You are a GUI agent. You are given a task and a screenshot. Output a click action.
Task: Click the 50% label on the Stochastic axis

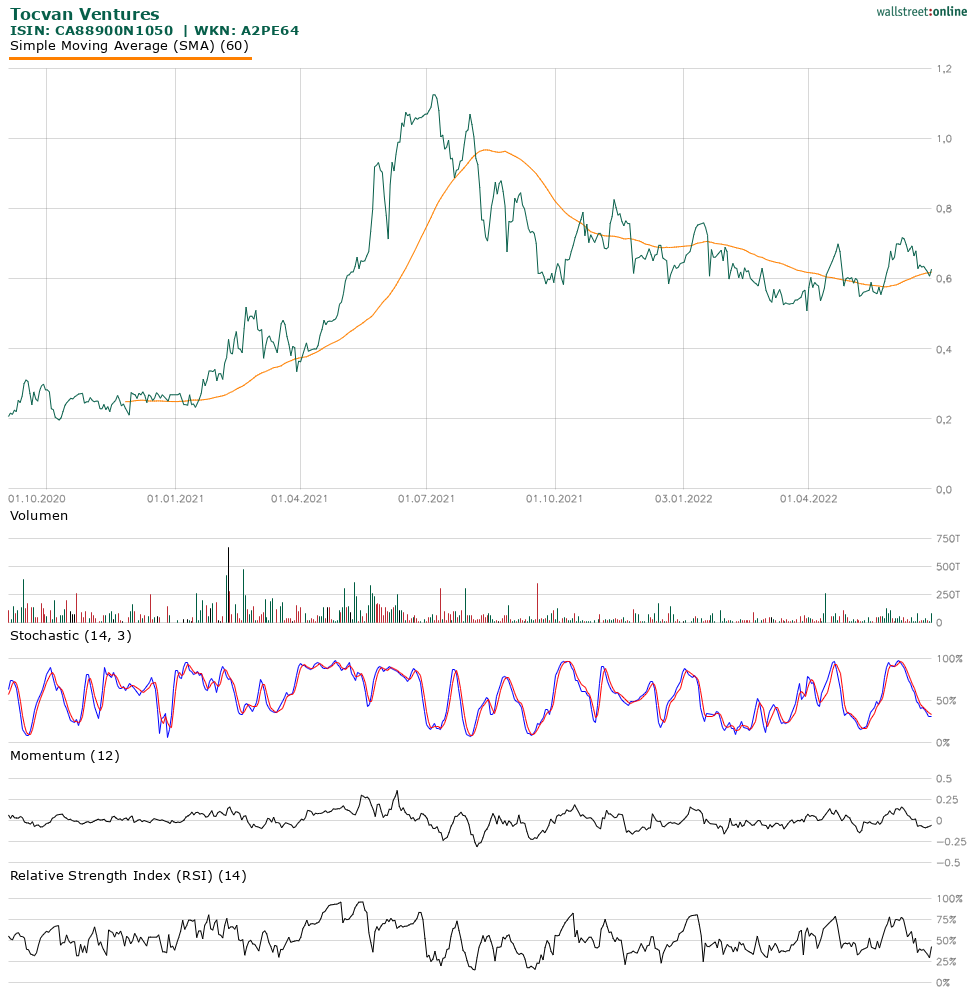point(946,701)
